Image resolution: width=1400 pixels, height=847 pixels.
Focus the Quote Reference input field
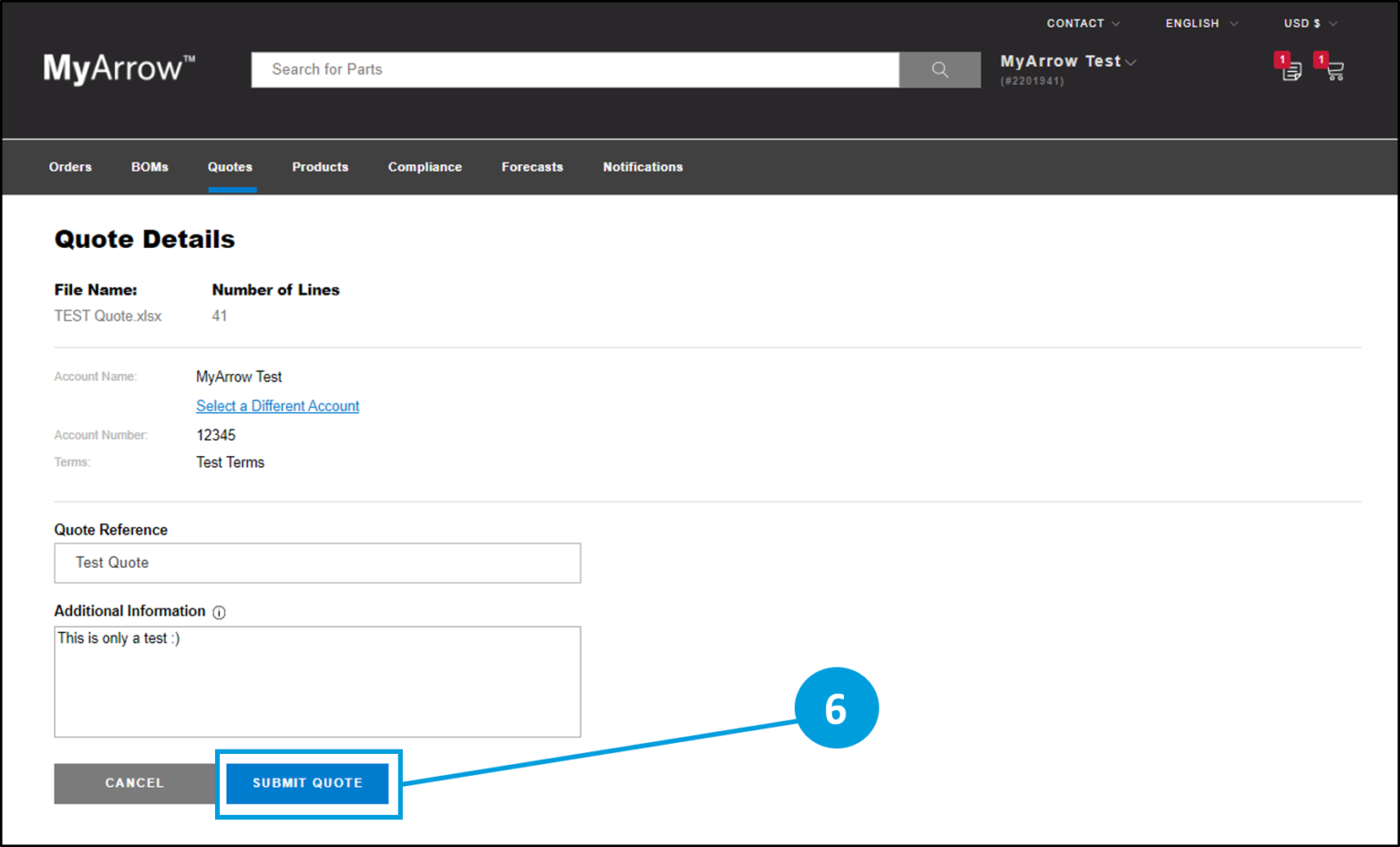pos(317,563)
